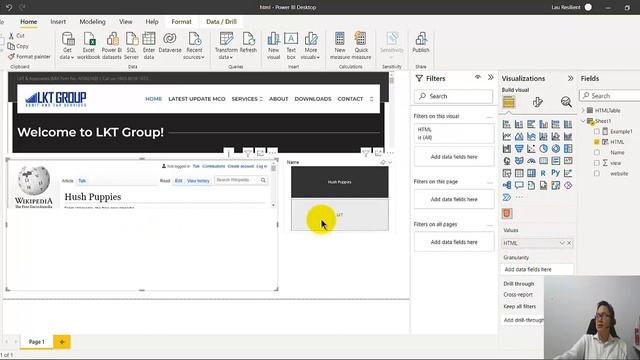This screenshot has height=360, width=640.
Task: Create a New measure
Action: (x=340, y=46)
